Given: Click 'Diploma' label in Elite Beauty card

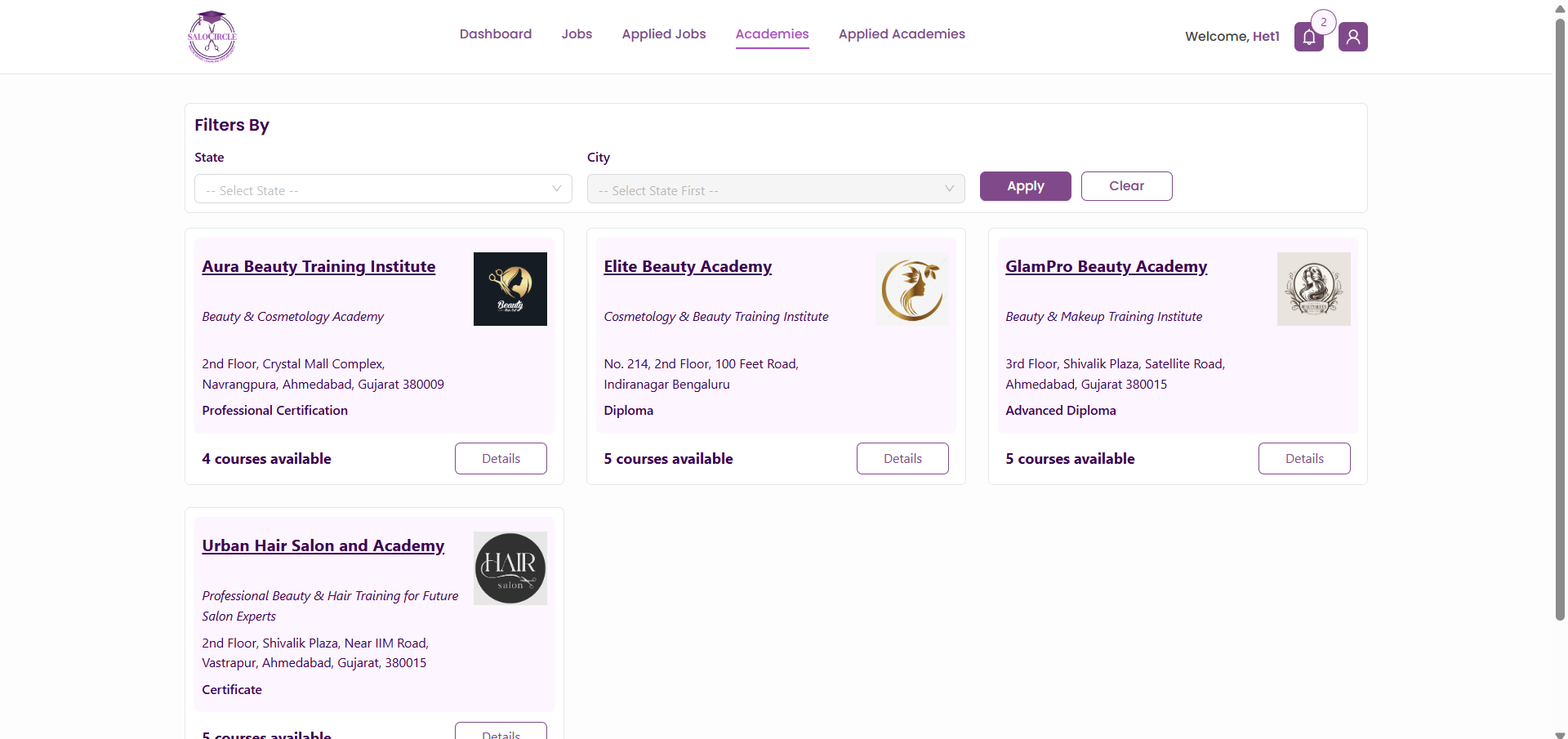Looking at the screenshot, I should [x=629, y=411].
